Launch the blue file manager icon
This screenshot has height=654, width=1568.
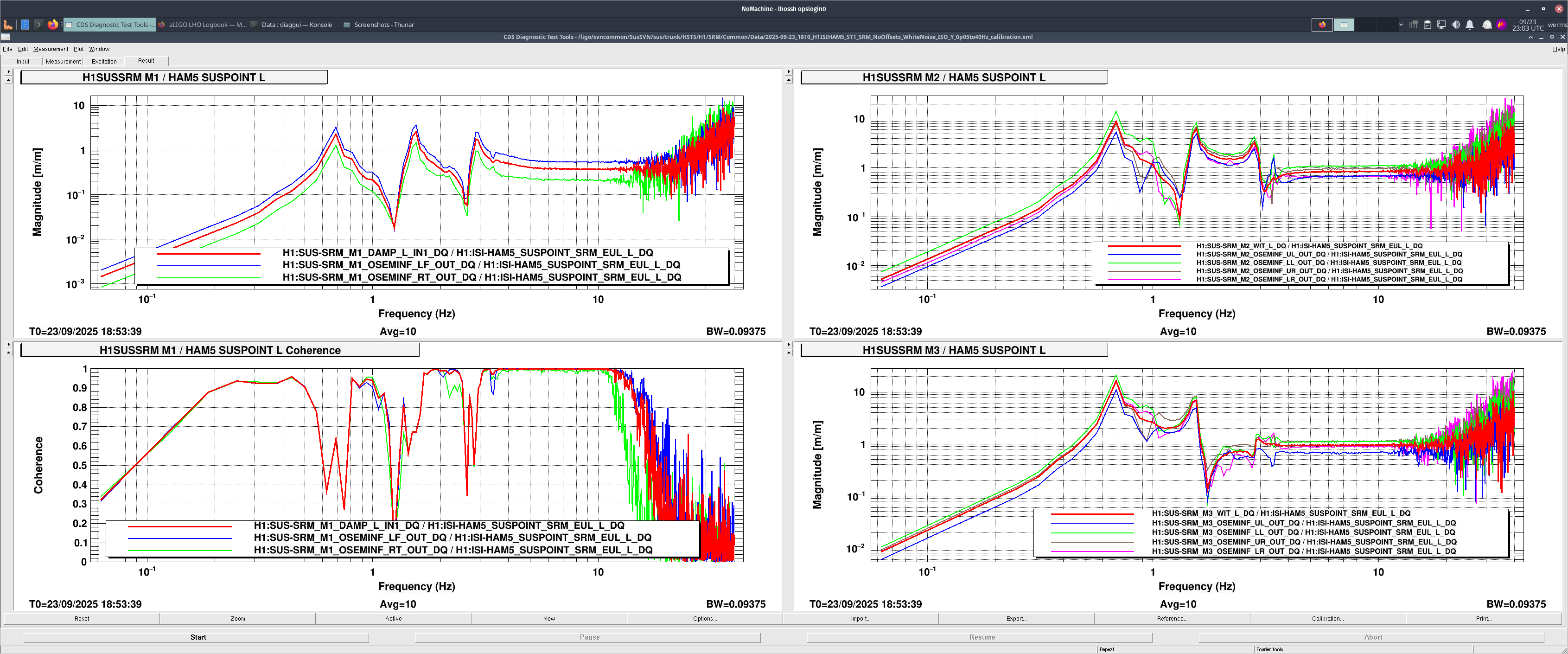(25, 25)
